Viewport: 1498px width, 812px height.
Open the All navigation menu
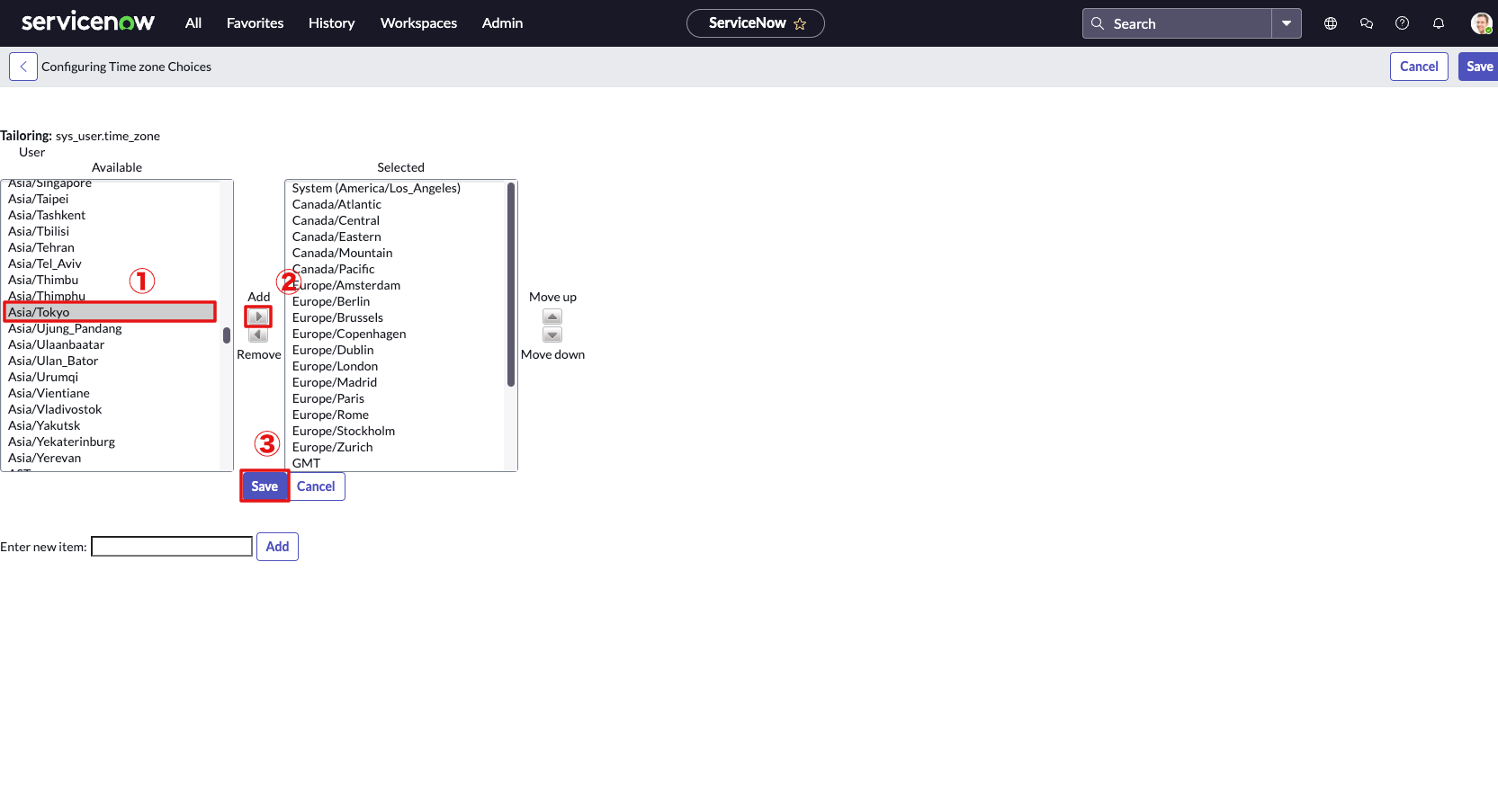pos(192,23)
